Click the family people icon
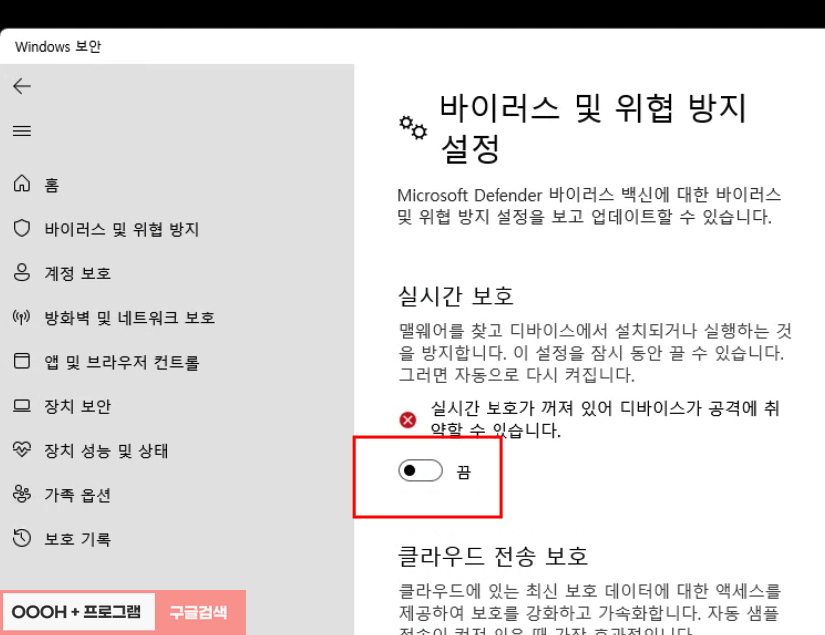The width and height of the screenshot is (825, 635). click(x=22, y=493)
